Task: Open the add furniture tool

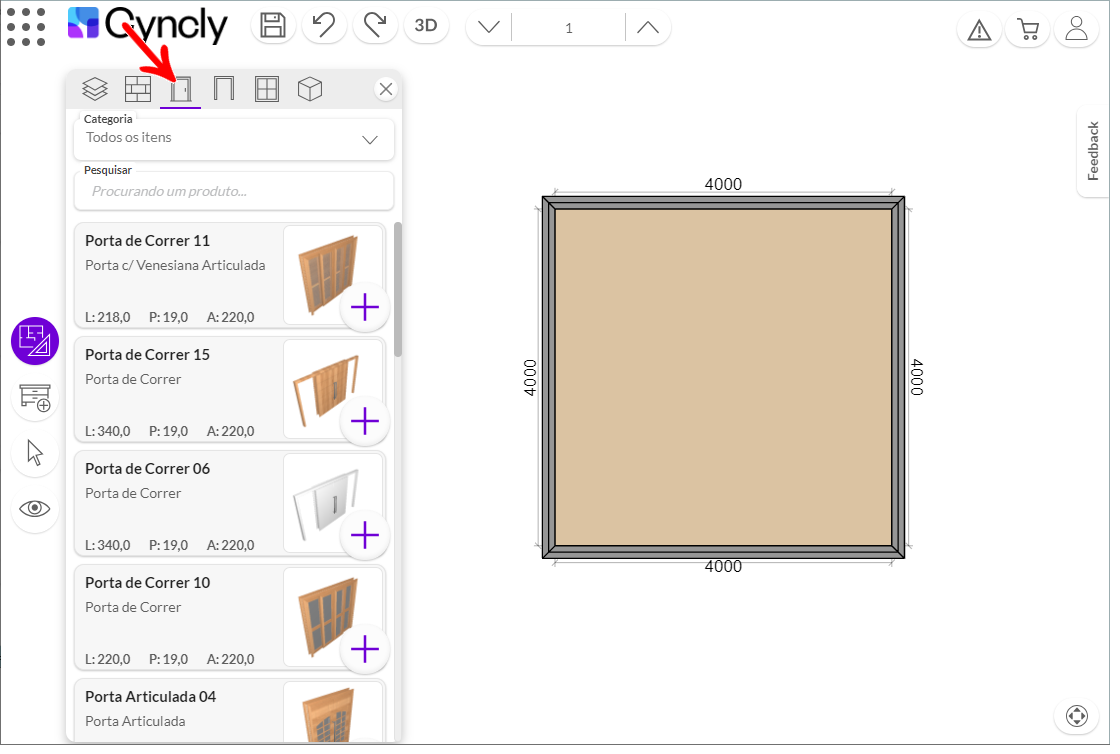Action: coord(34,397)
